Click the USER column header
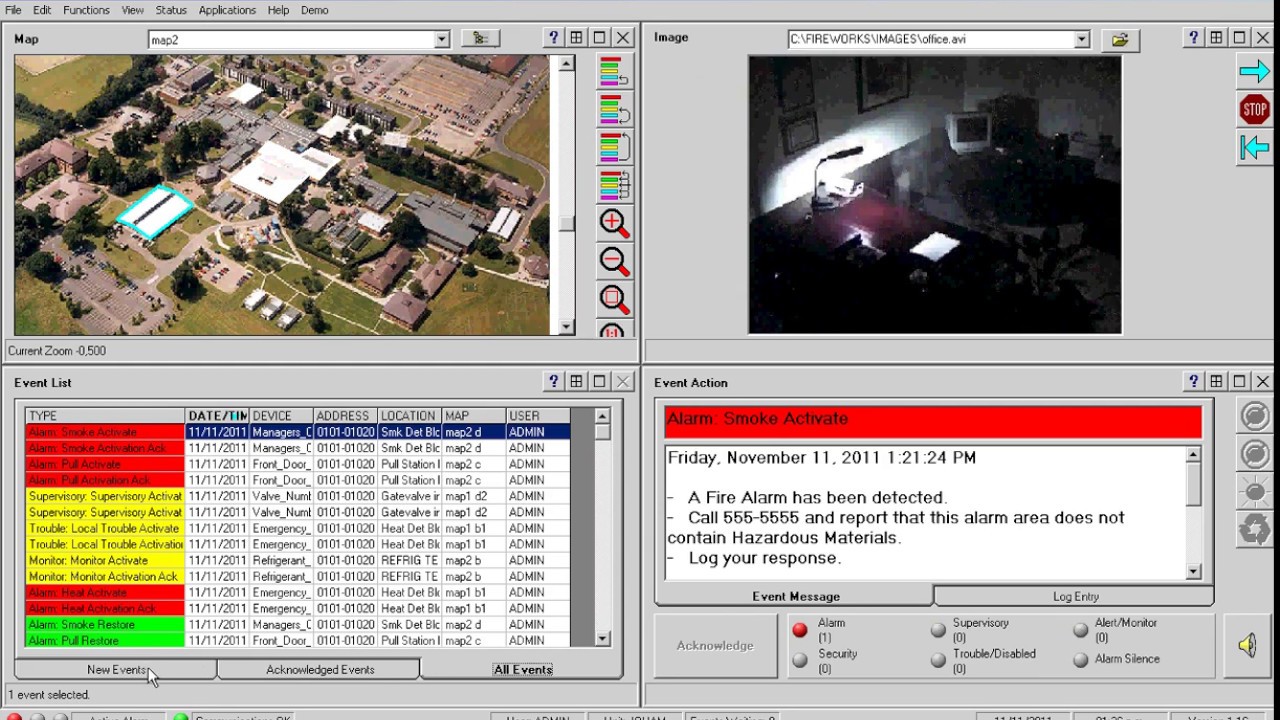 tap(537, 416)
